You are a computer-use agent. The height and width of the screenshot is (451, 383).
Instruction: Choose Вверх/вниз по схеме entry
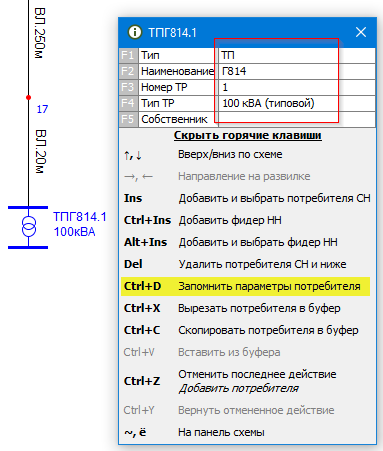tap(230, 154)
